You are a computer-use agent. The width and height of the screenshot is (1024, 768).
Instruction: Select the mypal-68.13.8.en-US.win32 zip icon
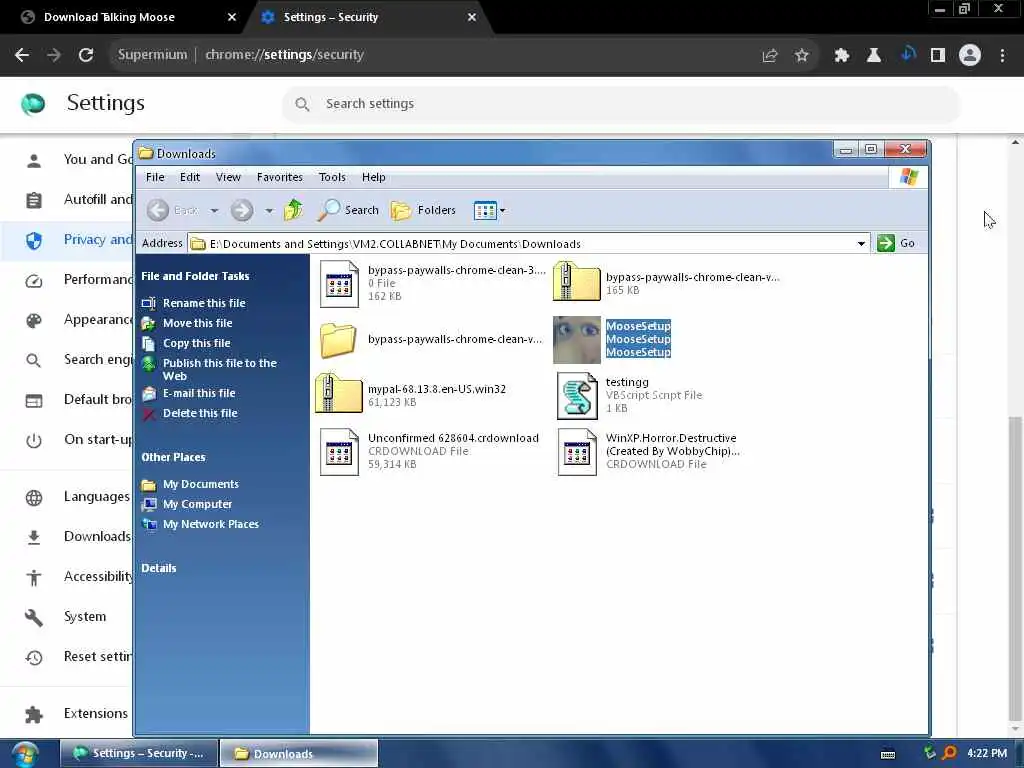click(x=338, y=393)
